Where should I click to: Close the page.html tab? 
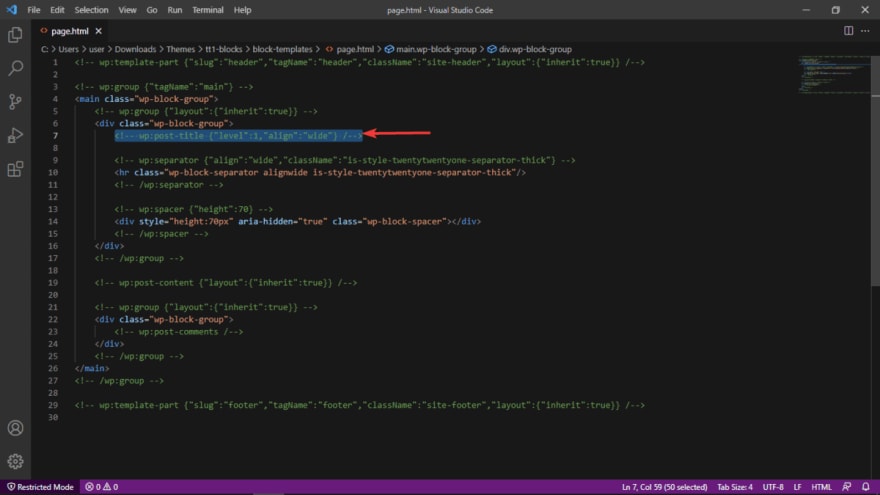tap(99, 31)
